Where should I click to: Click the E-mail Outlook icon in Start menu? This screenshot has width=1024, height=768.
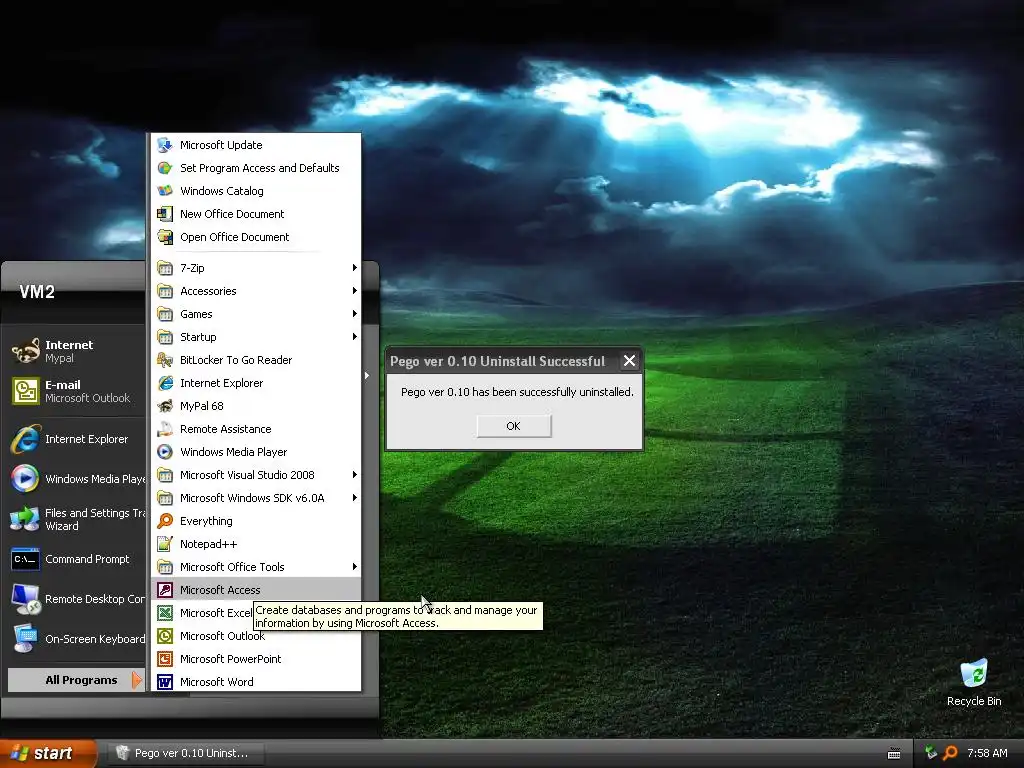[x=25, y=391]
